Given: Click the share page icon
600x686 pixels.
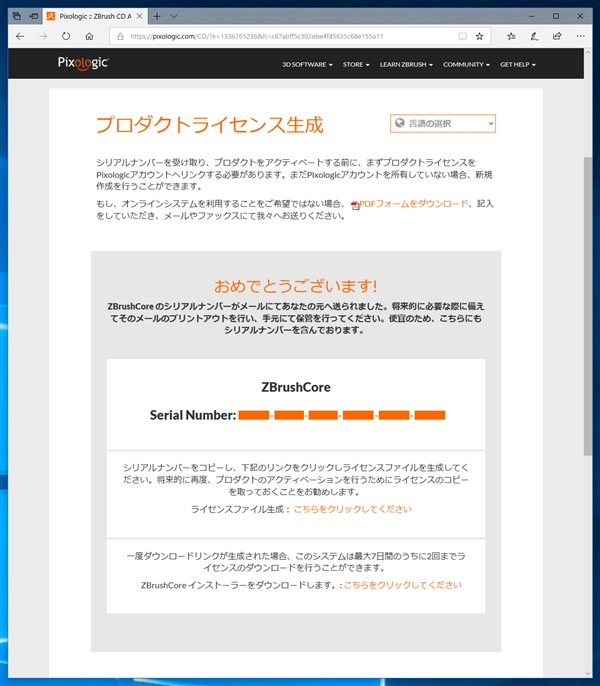Looking at the screenshot, I should click(557, 36).
